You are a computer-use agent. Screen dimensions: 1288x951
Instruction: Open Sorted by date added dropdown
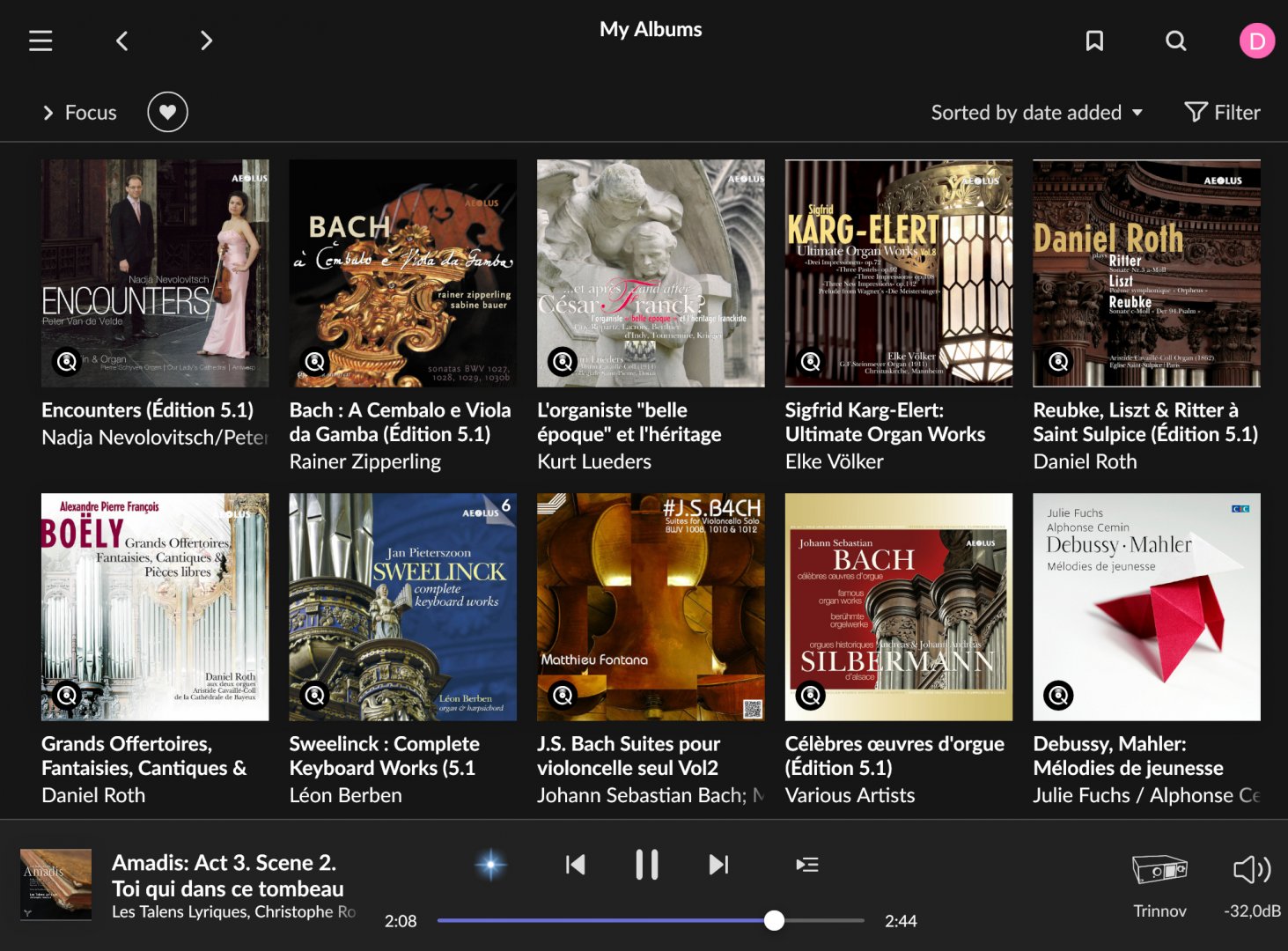1037,113
